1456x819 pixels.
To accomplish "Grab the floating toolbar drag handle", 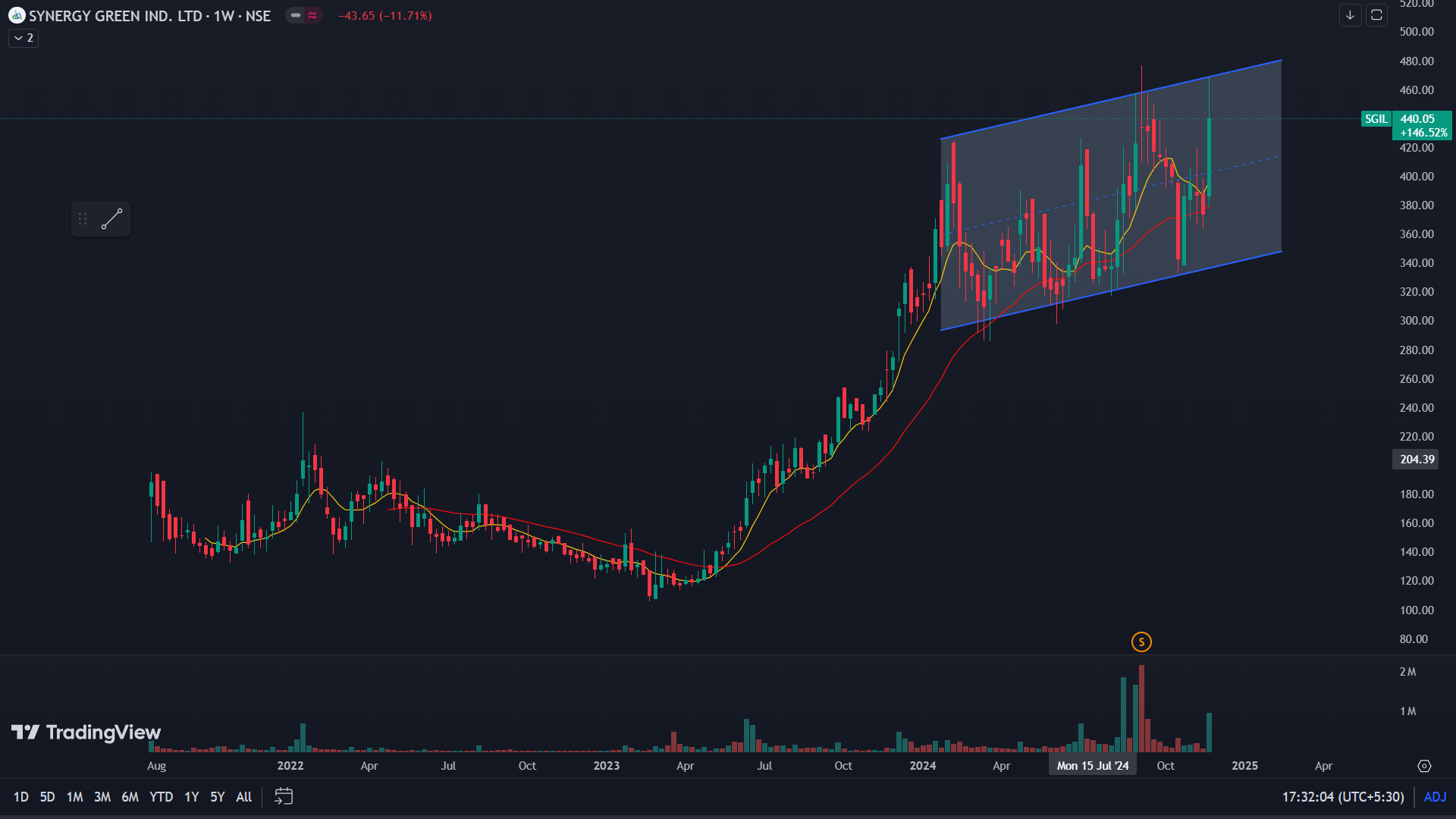I will pyautogui.click(x=83, y=219).
